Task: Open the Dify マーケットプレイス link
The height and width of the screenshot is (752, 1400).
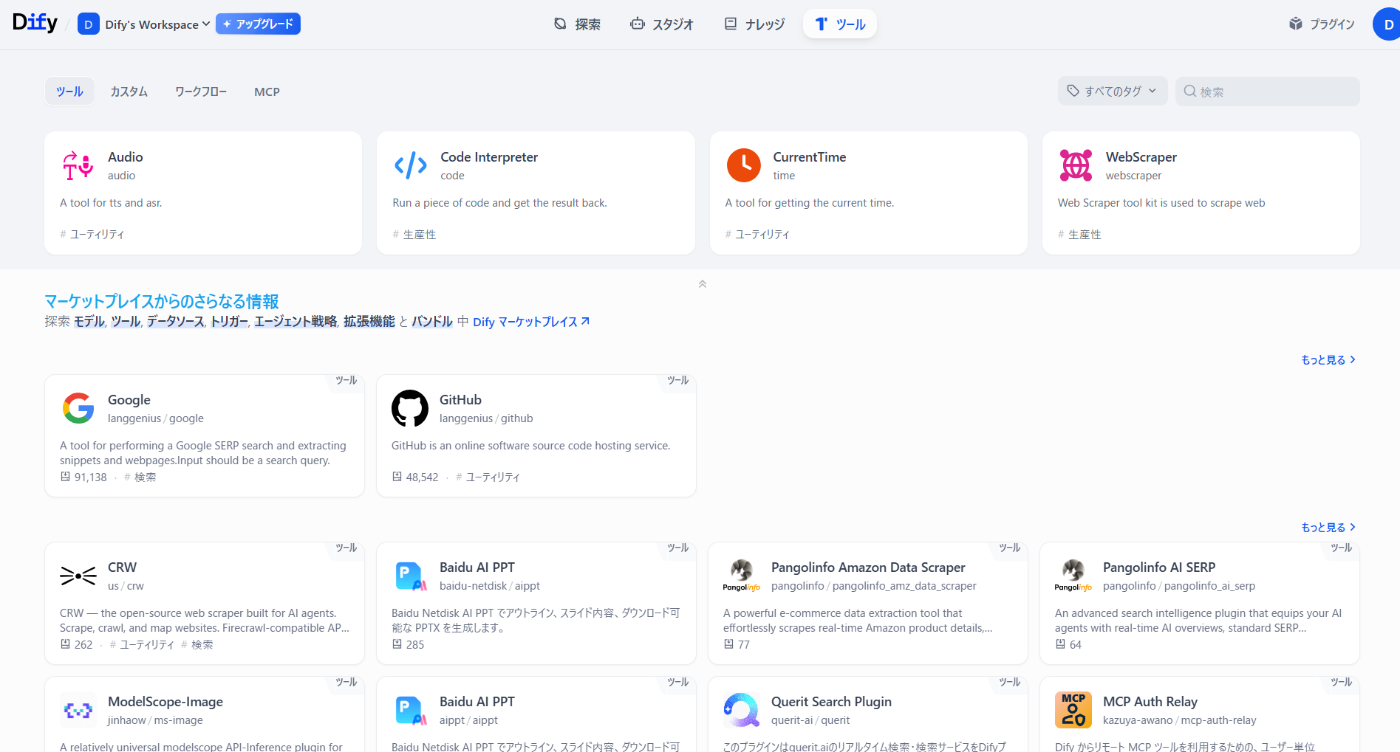Action: tap(531, 322)
